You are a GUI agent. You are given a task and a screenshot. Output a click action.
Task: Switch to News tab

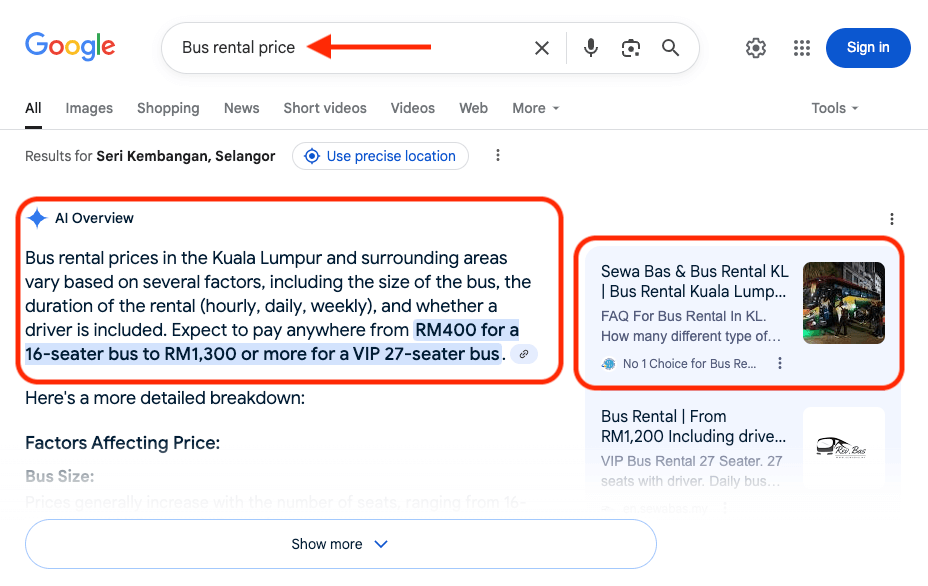tap(241, 108)
